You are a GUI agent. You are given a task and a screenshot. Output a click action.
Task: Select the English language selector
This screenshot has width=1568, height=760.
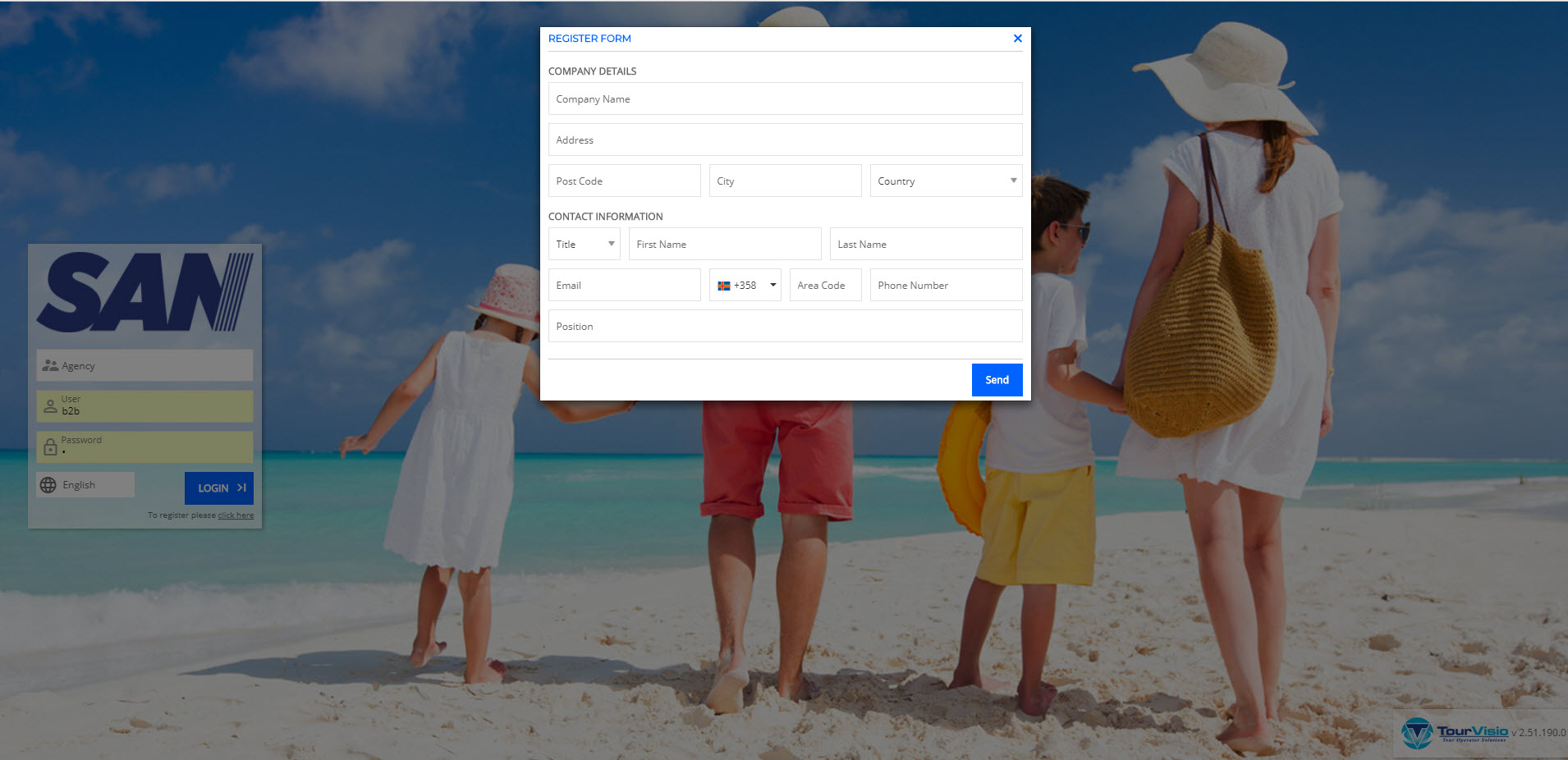[86, 485]
